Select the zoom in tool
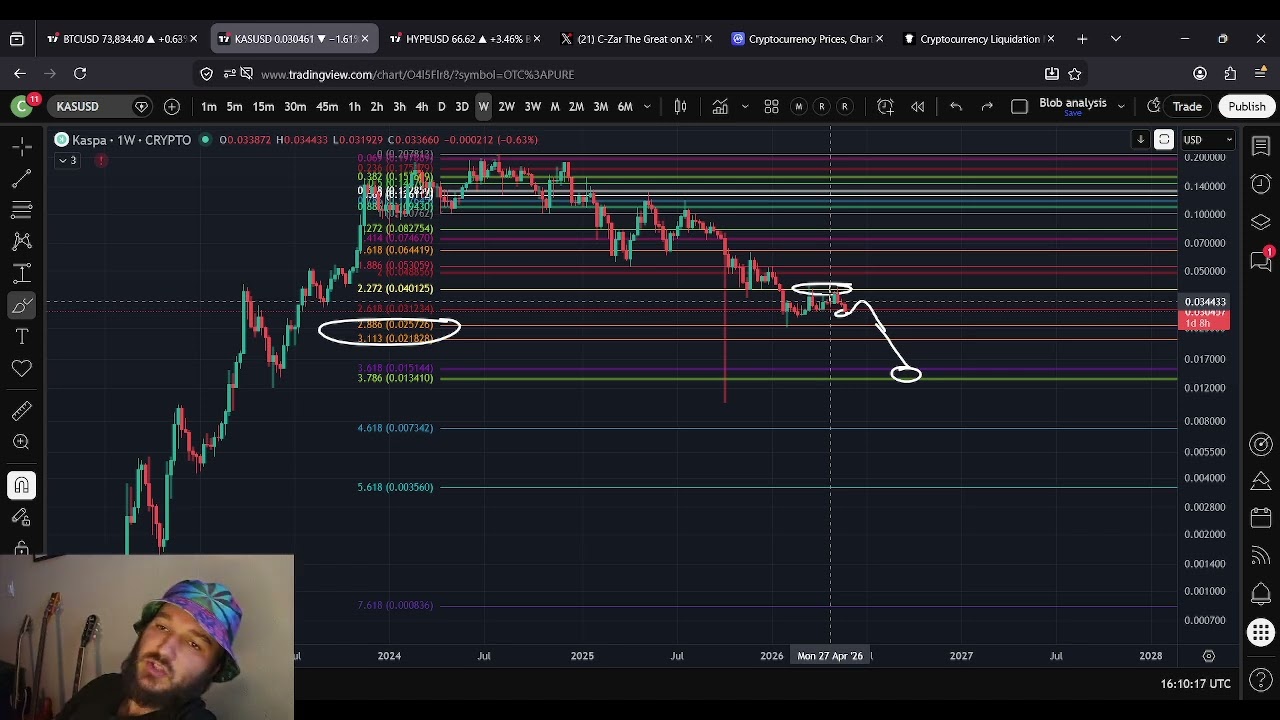 click(x=21, y=442)
